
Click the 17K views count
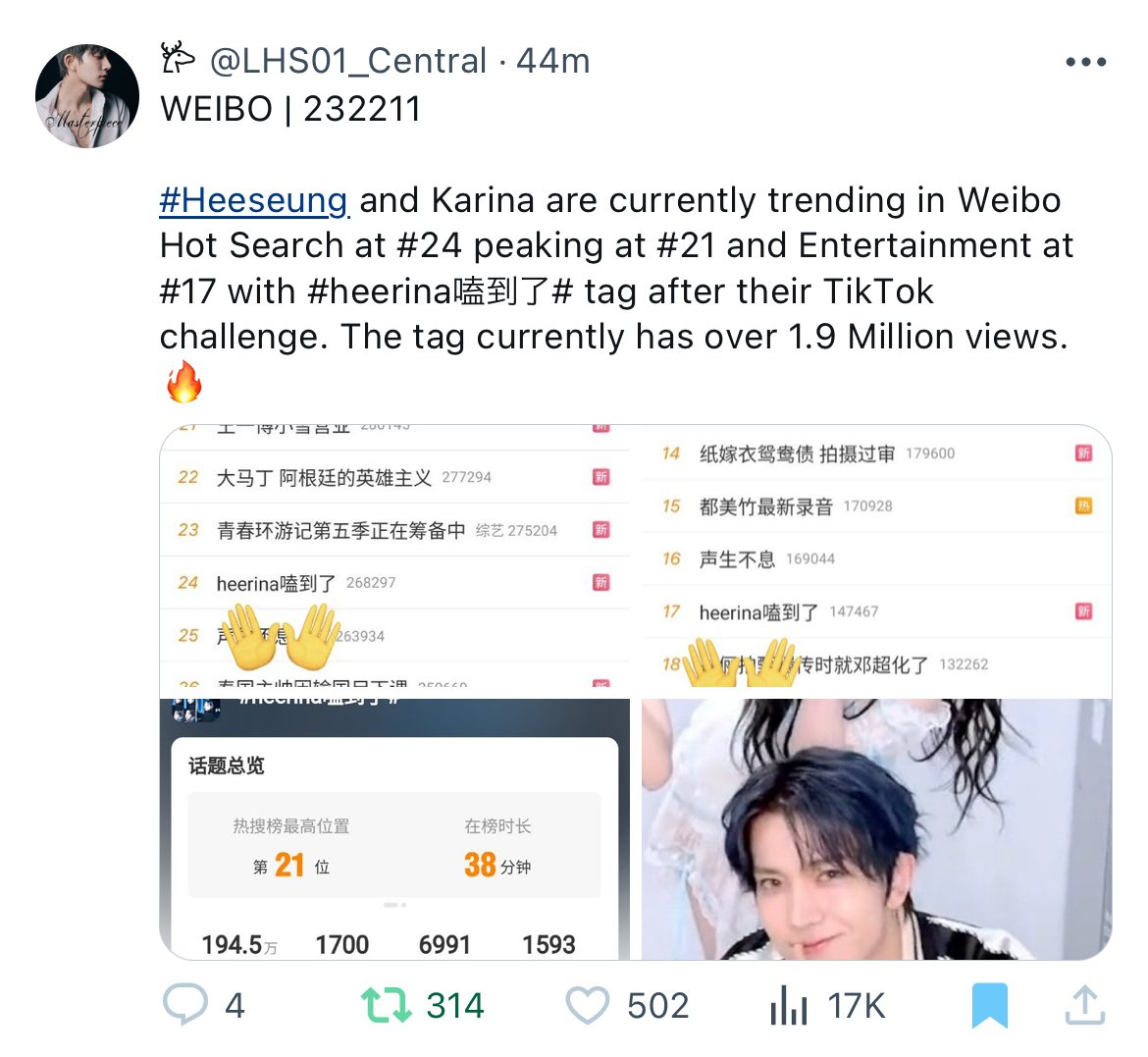(856, 1006)
